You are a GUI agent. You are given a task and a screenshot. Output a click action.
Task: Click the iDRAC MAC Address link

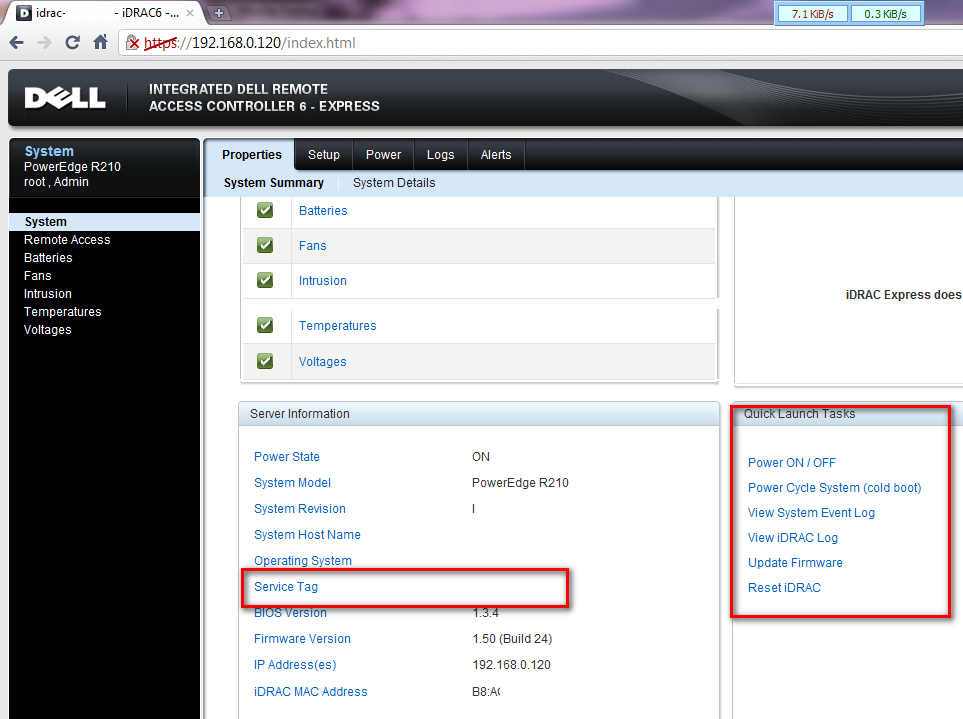coord(311,691)
